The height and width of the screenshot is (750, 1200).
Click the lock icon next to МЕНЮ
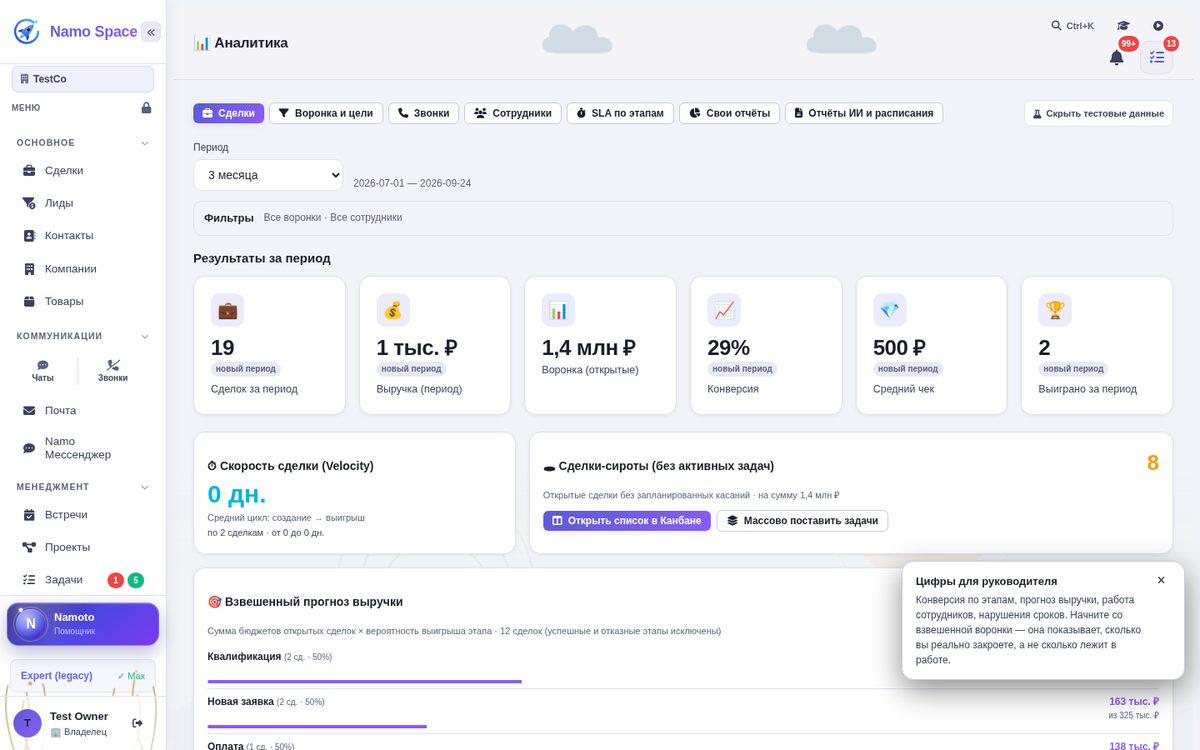pos(146,108)
